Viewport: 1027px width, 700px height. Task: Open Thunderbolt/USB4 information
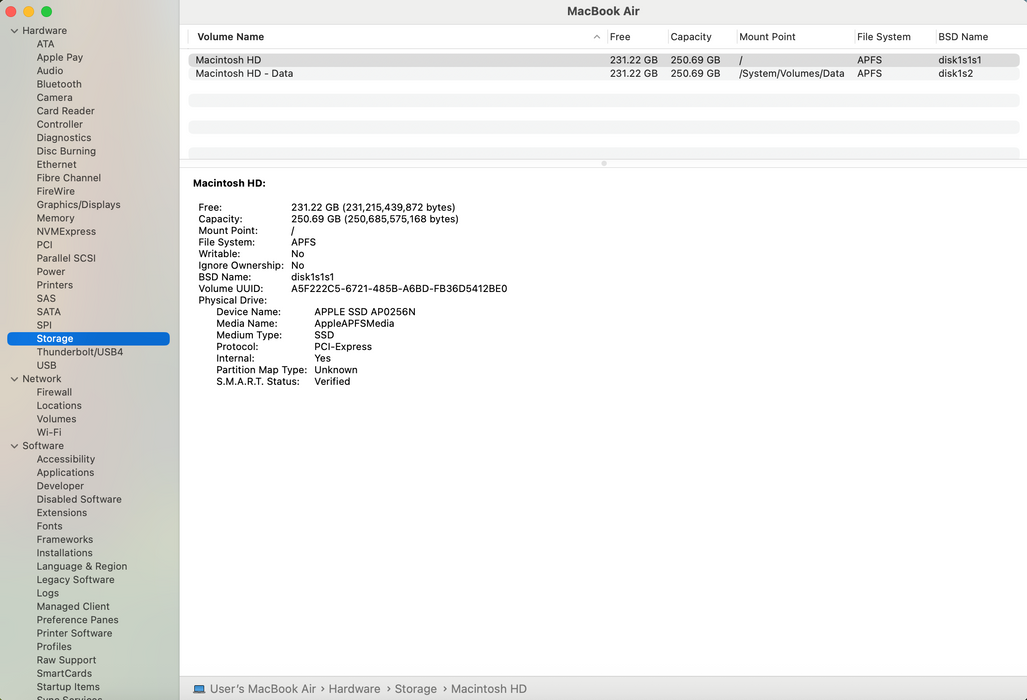pos(80,352)
